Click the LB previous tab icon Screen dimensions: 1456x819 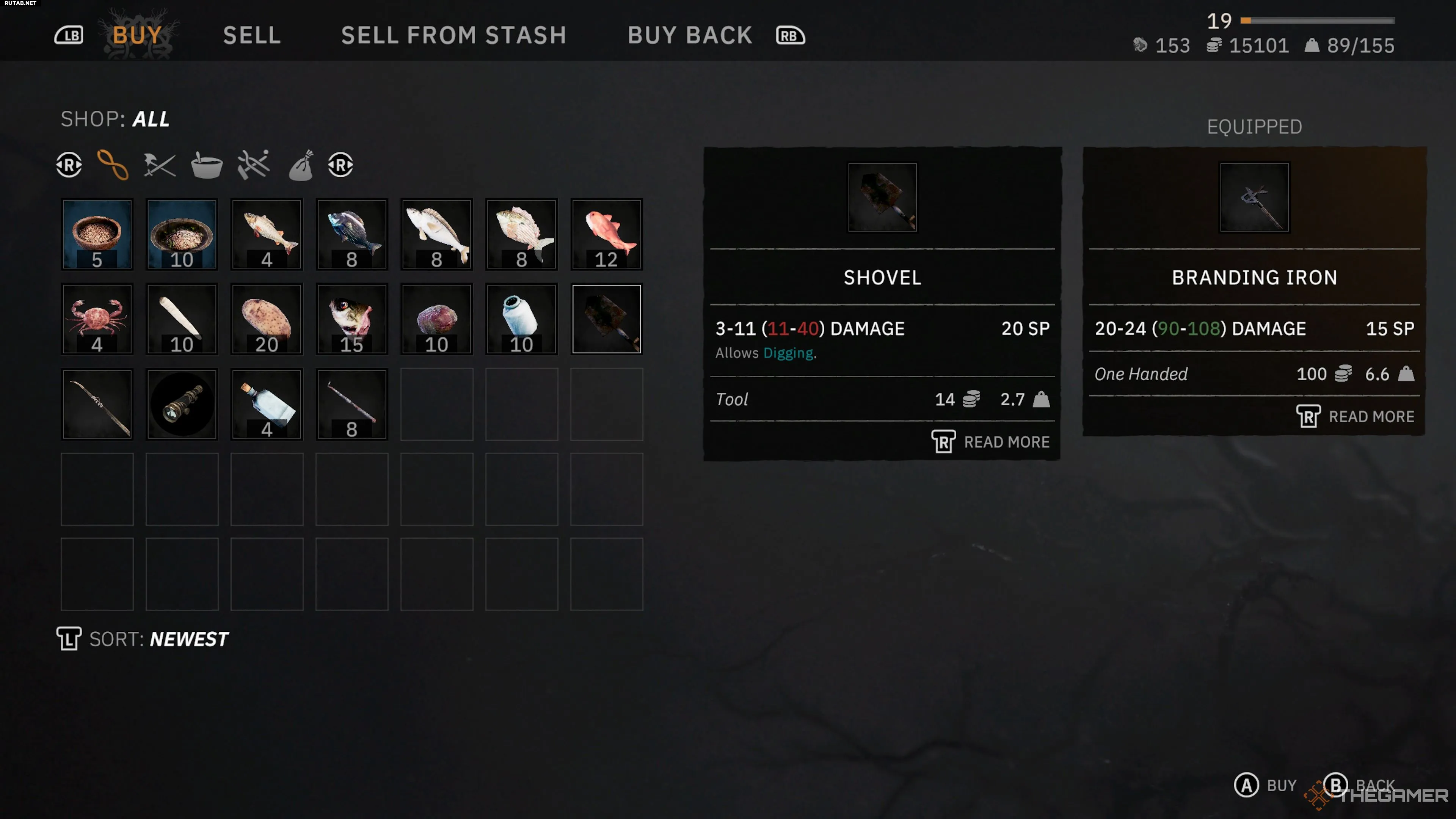[69, 36]
